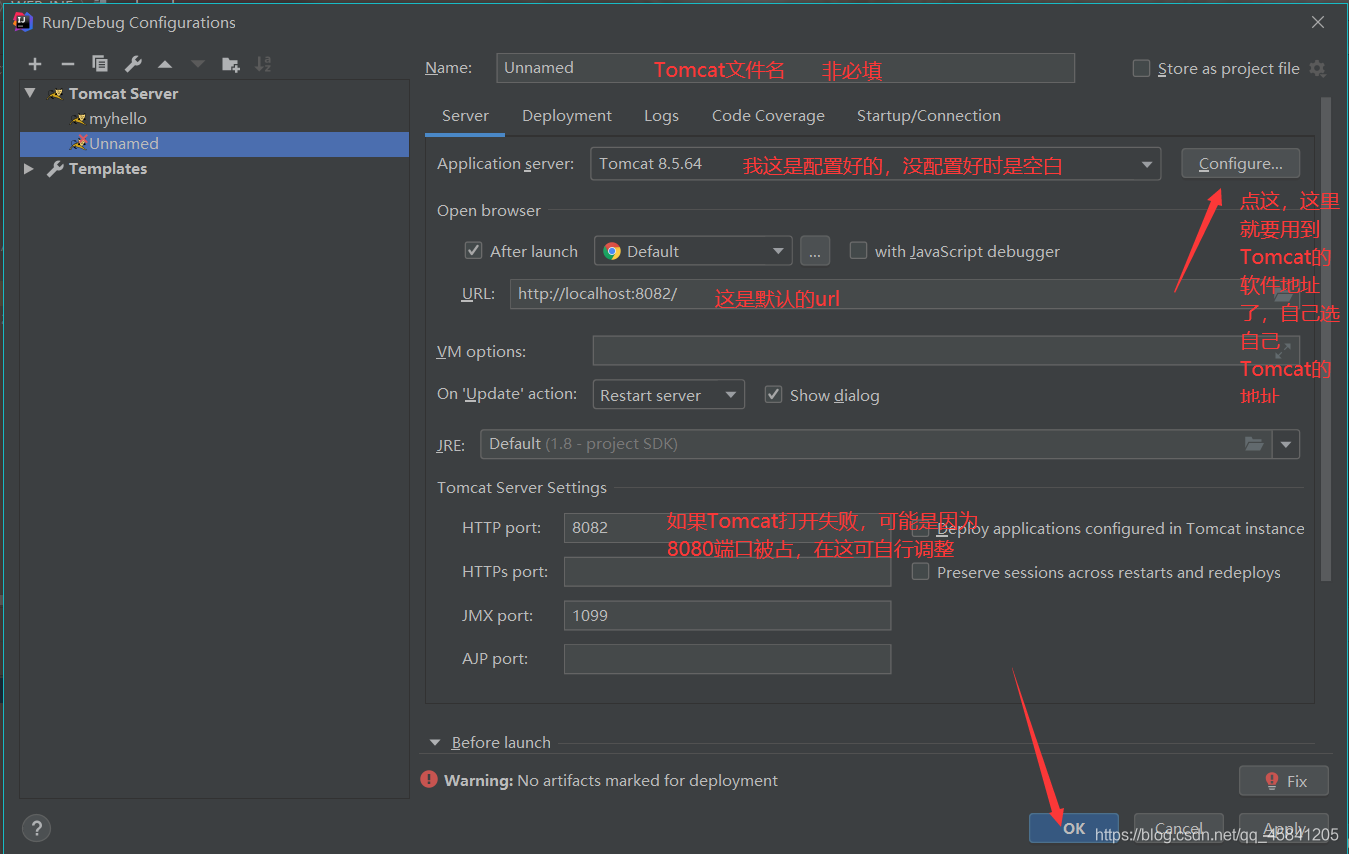Open the Logs tab

coord(661,116)
